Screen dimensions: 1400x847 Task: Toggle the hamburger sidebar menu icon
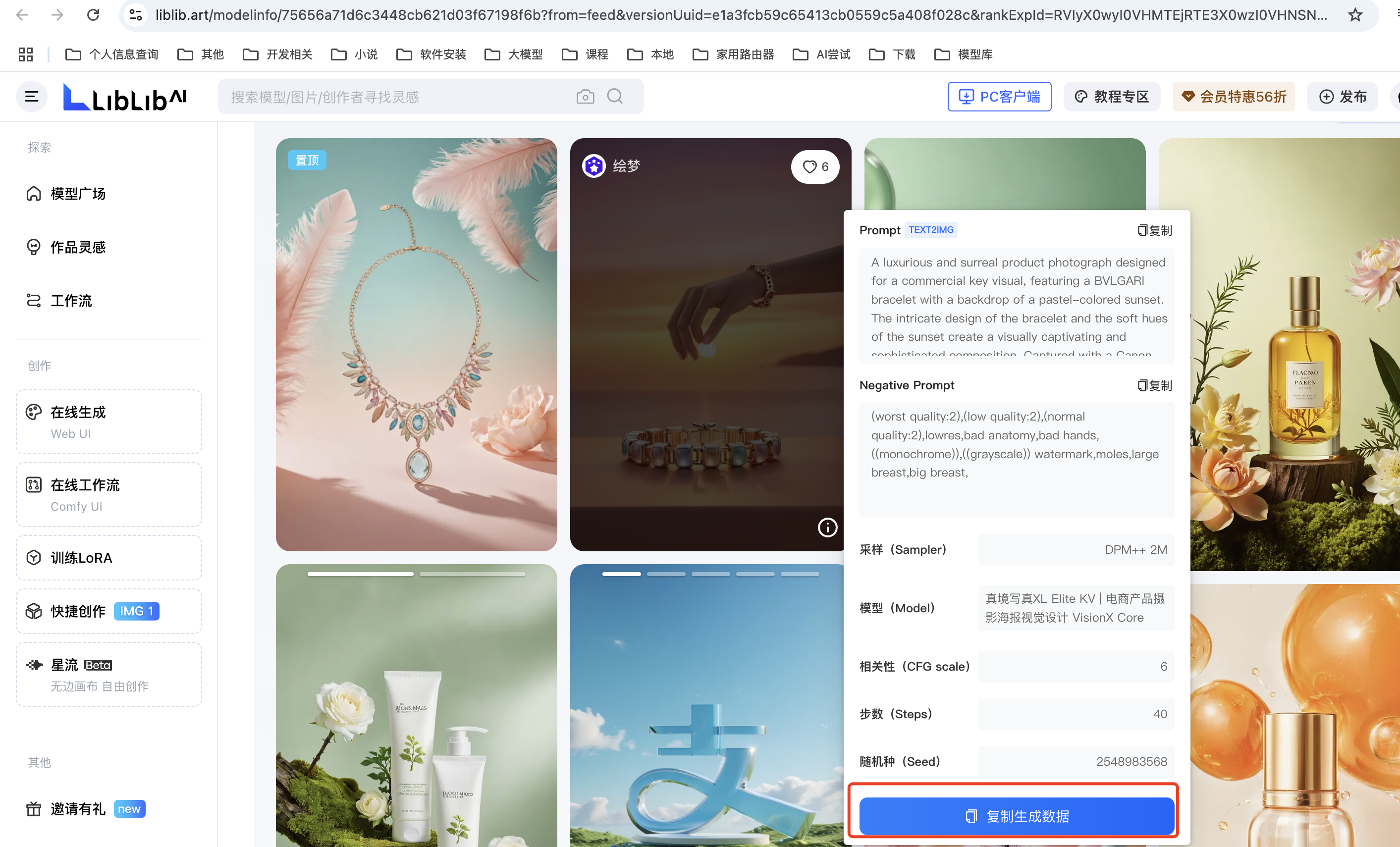(32, 97)
